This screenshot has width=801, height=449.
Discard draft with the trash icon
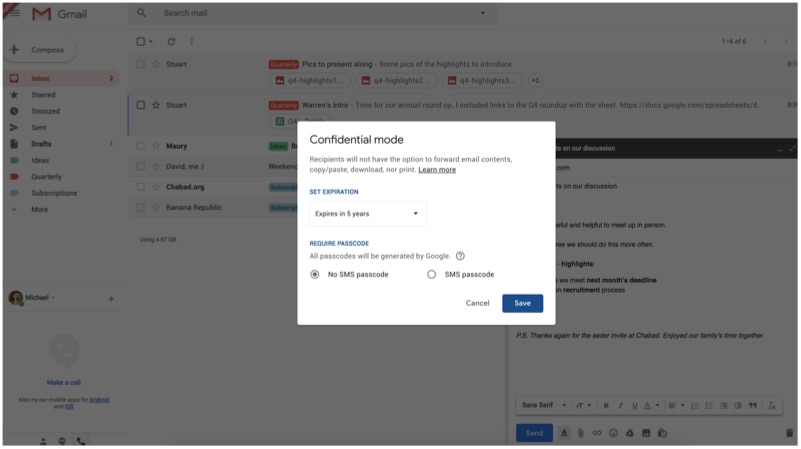(788, 433)
